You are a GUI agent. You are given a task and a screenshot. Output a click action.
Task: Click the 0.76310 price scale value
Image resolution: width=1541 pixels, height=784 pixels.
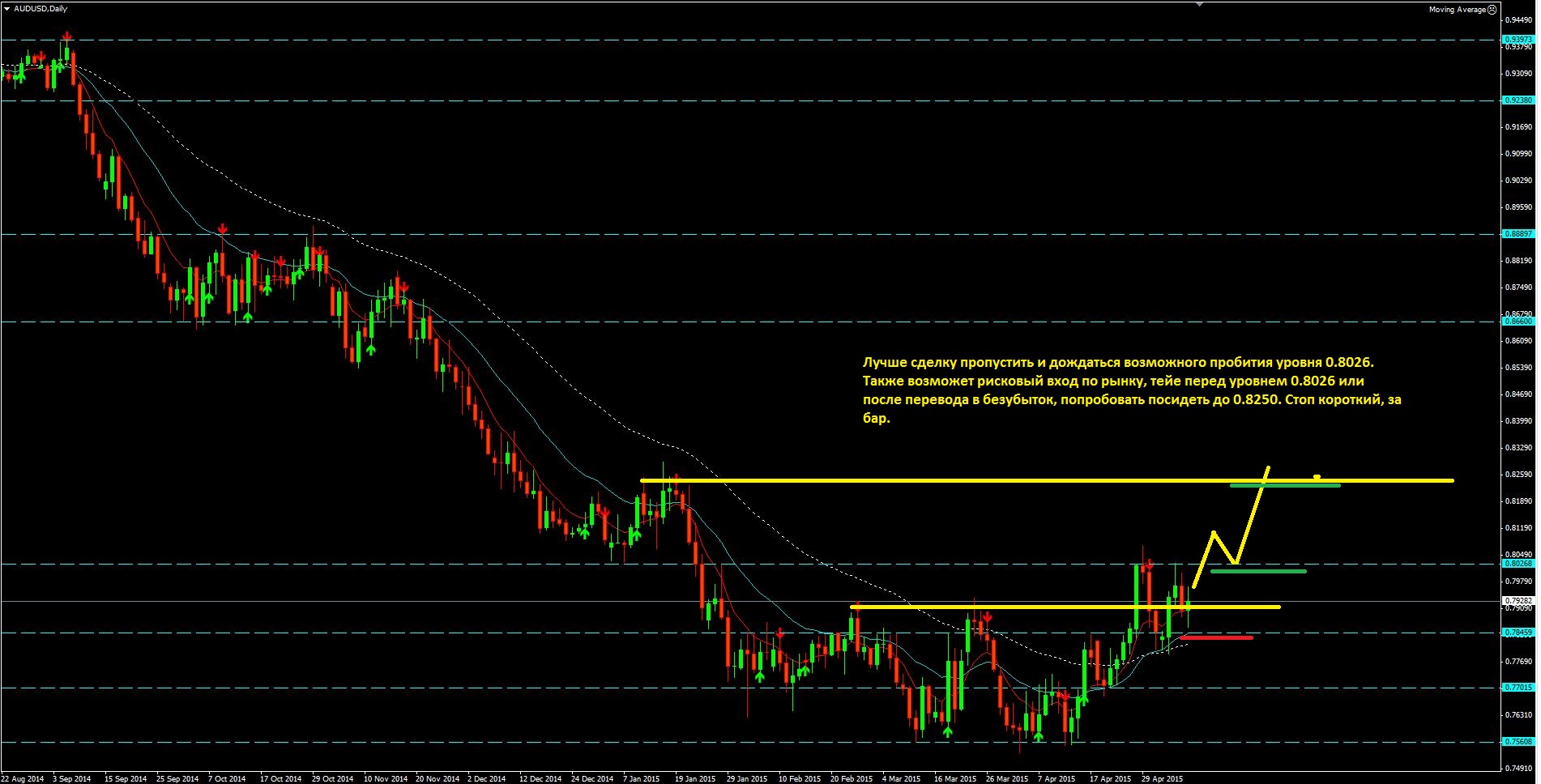click(x=1518, y=714)
